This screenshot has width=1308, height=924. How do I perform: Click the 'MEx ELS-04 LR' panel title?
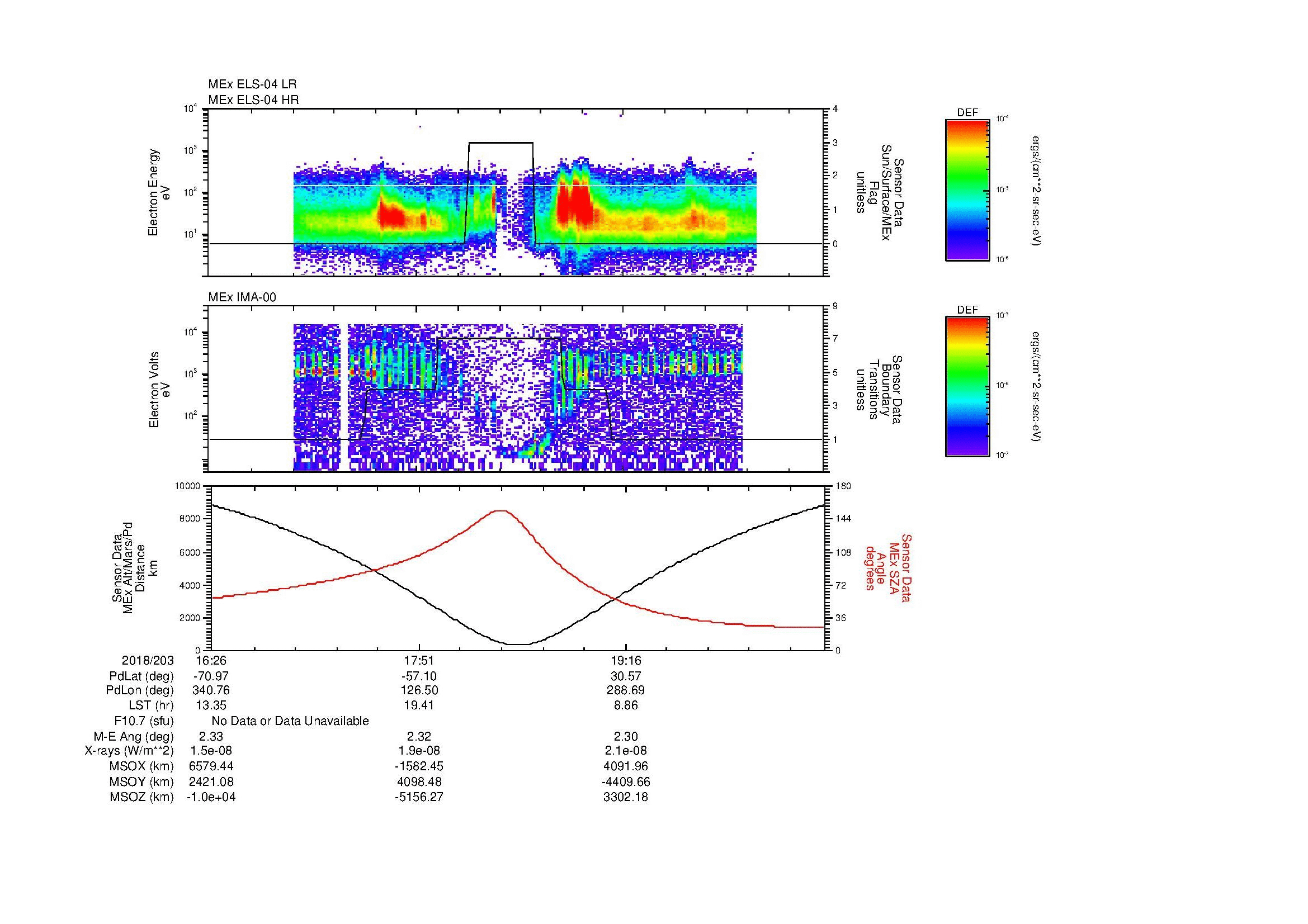click(252, 84)
